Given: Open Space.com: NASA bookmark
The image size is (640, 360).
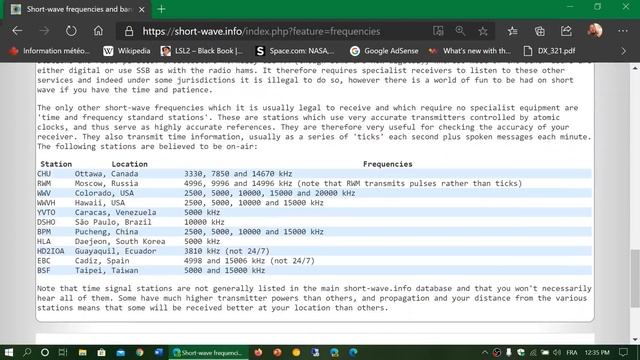Looking at the screenshot, I should [295, 51].
